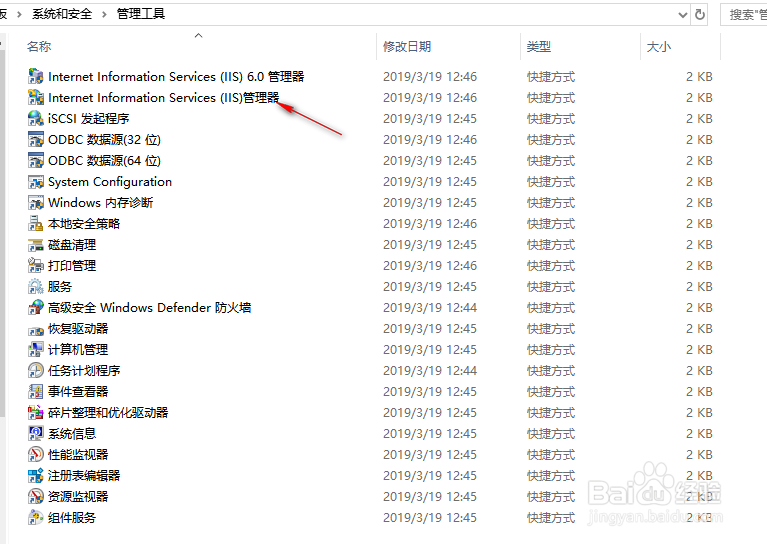Image resolution: width=767 pixels, height=544 pixels.
Task: Select the file name 'System Configuration'
Action: coord(110,182)
